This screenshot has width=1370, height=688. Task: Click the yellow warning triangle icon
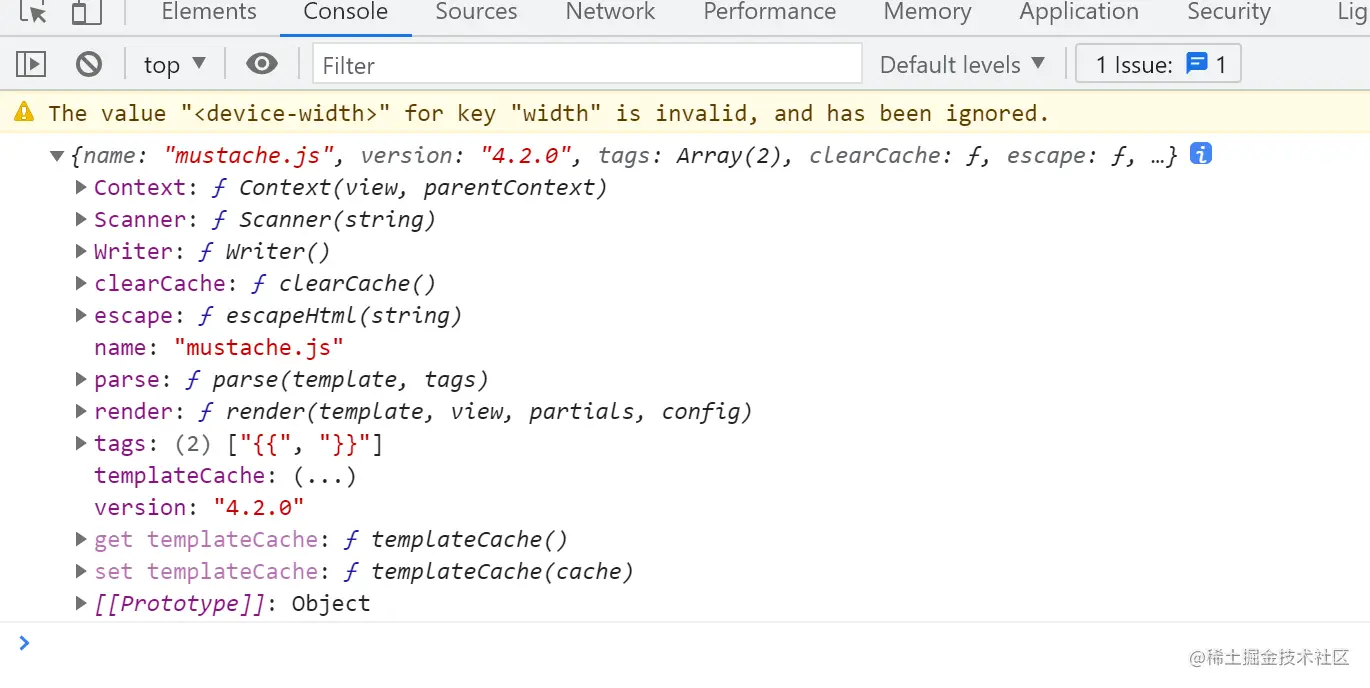point(24,112)
